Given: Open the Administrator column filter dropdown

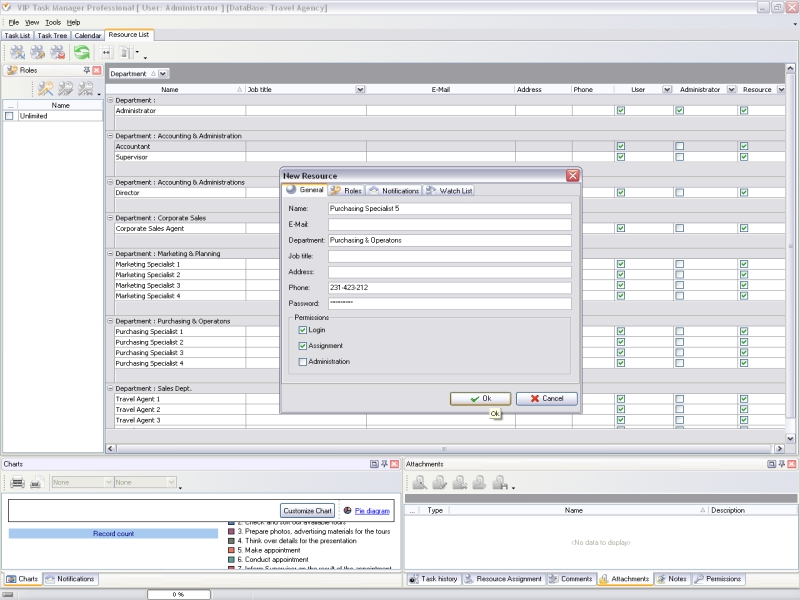Looking at the screenshot, I should coord(732,89).
